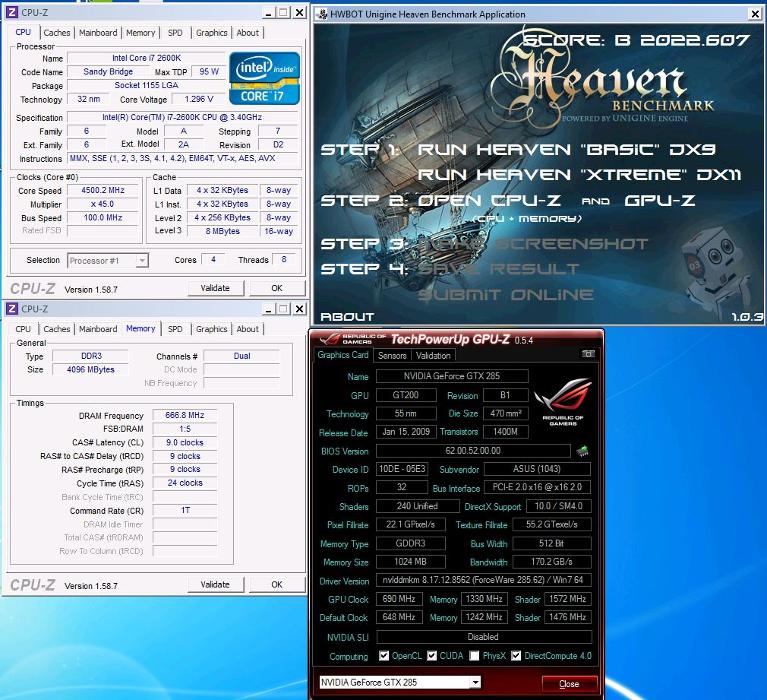767x700 pixels.
Task: Open About tab in top CPU-Z window
Action: point(248,33)
